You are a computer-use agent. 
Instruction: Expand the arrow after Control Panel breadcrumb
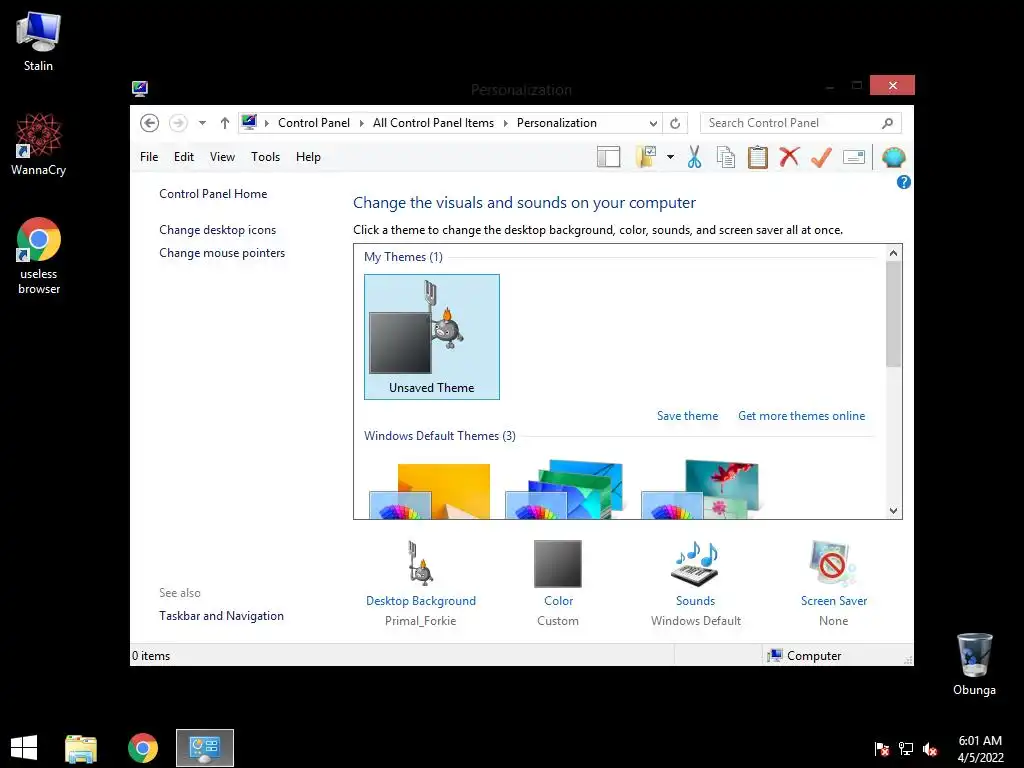click(361, 123)
